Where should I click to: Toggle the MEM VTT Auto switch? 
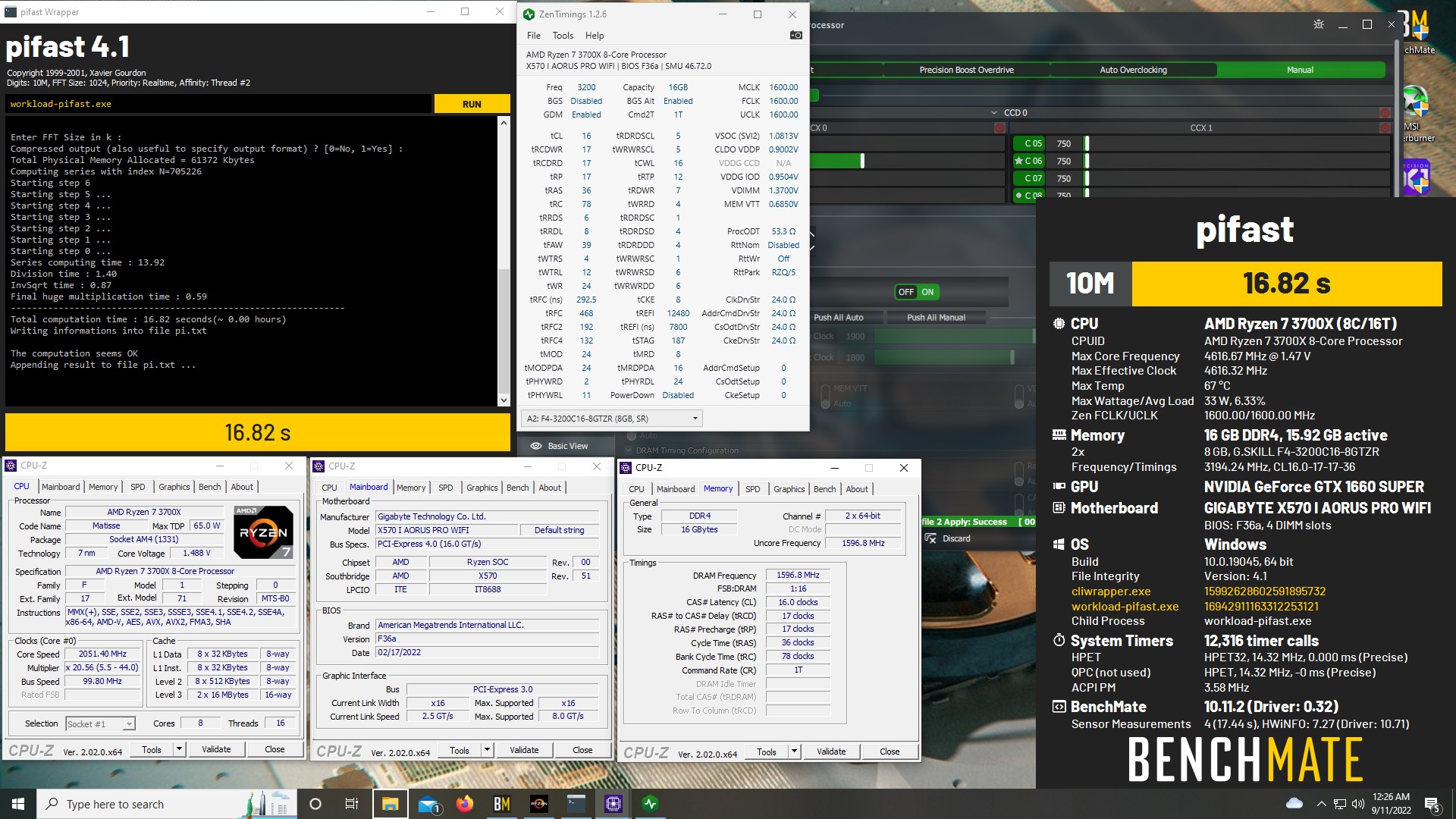tap(826, 395)
